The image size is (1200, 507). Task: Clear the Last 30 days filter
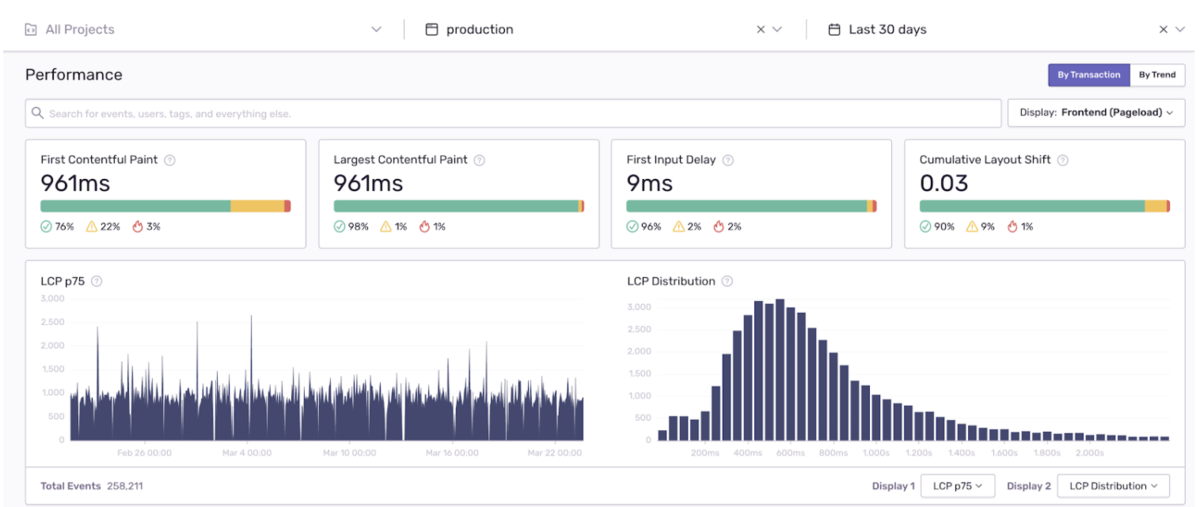coord(1163,30)
